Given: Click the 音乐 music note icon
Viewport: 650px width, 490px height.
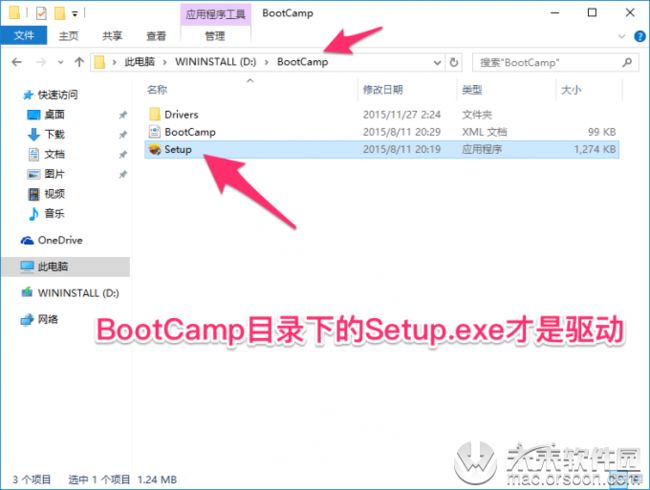Looking at the screenshot, I should point(33,213).
